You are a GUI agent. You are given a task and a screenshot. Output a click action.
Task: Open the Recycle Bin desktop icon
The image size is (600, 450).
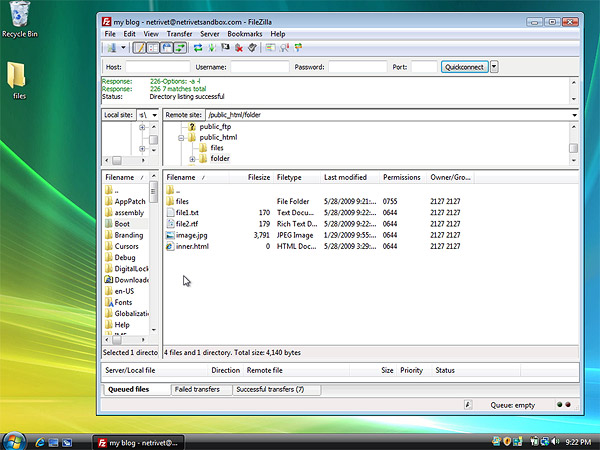coord(20,20)
